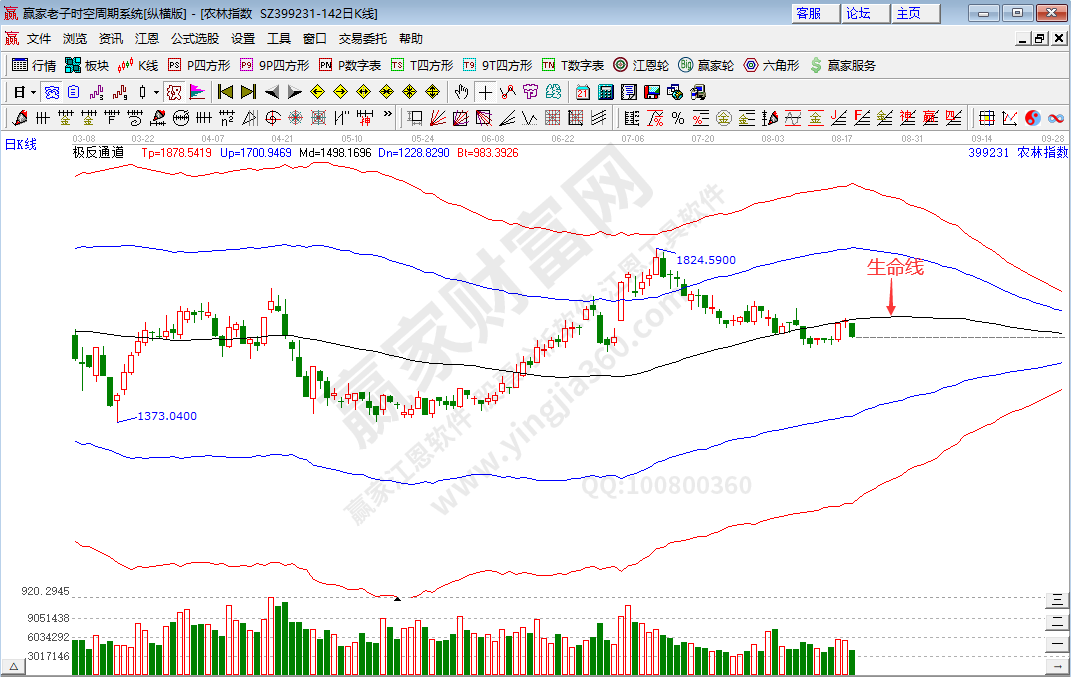Click the calculator icon in the toolbar
The height and width of the screenshot is (677, 1071).
[605, 92]
